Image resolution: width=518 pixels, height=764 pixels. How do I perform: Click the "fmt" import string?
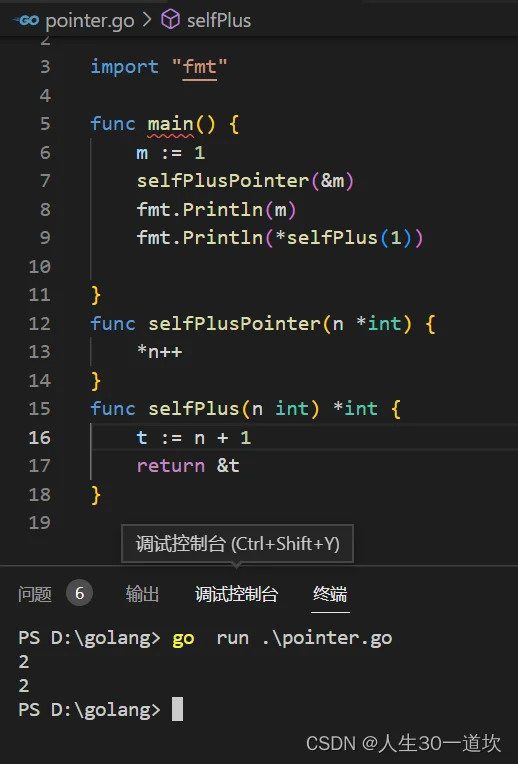click(200, 67)
